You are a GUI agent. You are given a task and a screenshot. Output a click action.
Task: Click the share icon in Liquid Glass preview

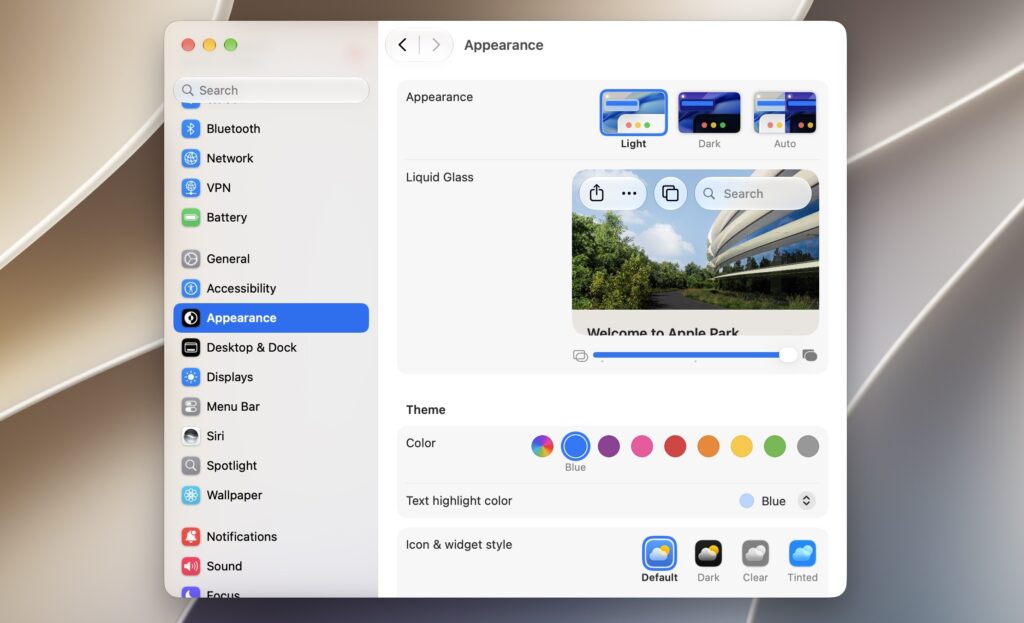click(596, 193)
